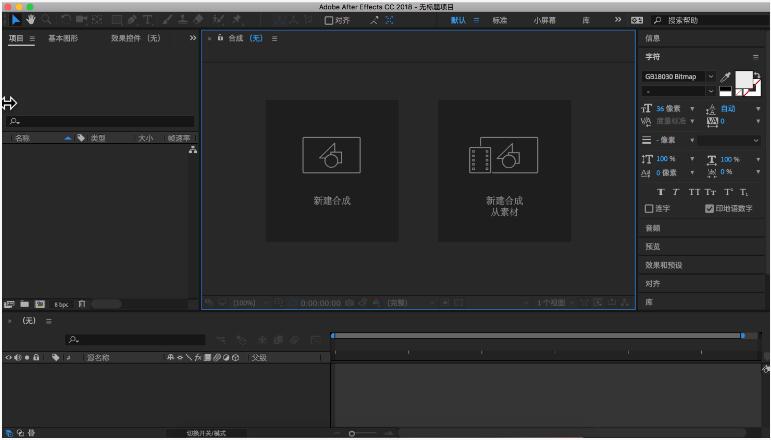This screenshot has height=440, width=771.
Task: Select the Selection arrow tool
Action: pos(15,20)
